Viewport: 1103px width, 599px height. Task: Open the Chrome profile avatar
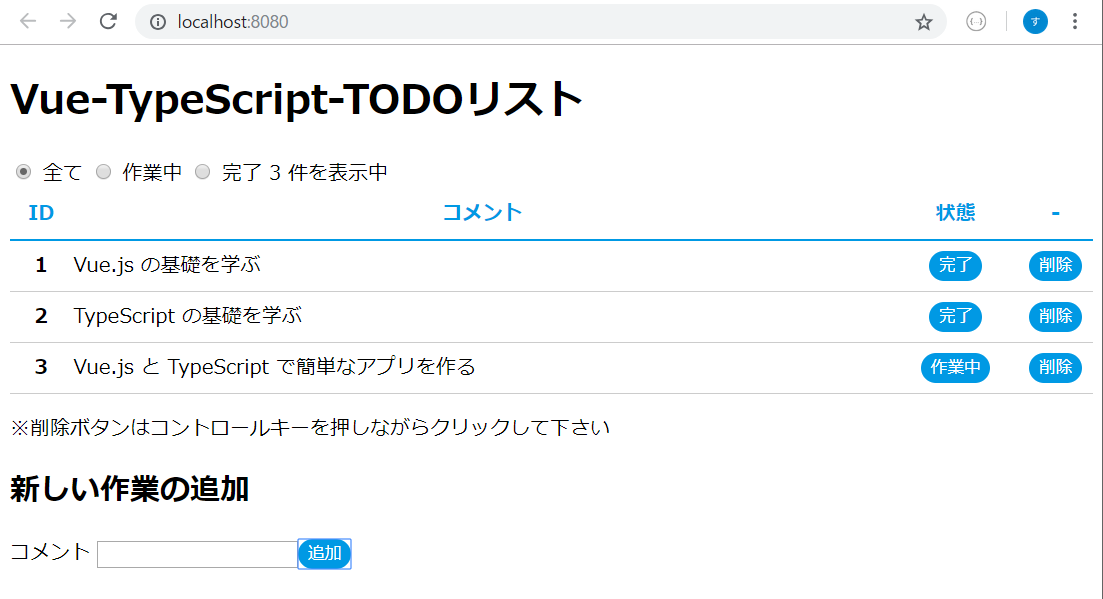click(x=1035, y=22)
